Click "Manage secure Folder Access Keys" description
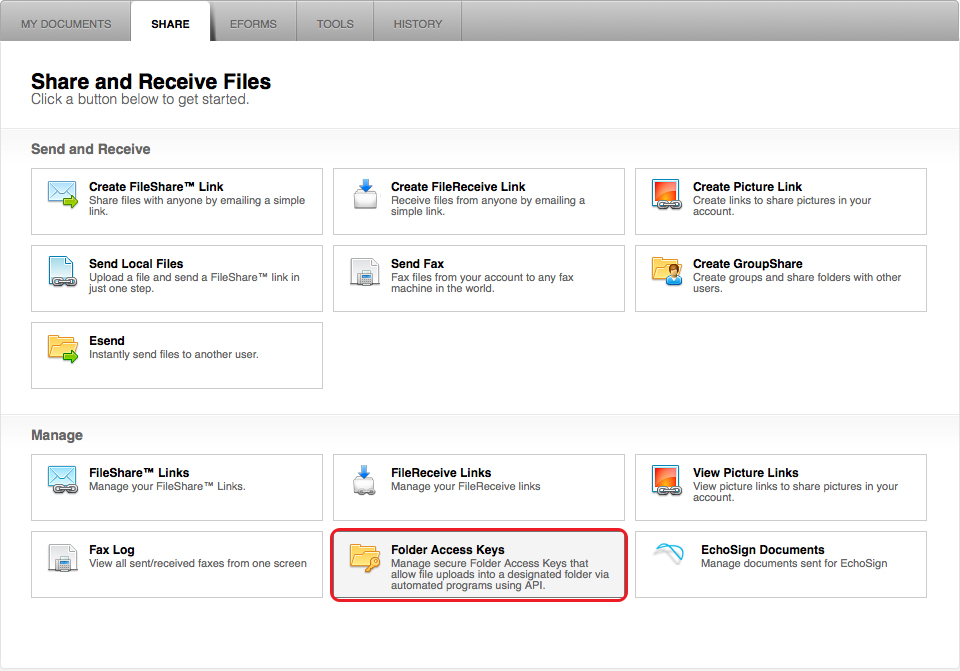 point(500,574)
